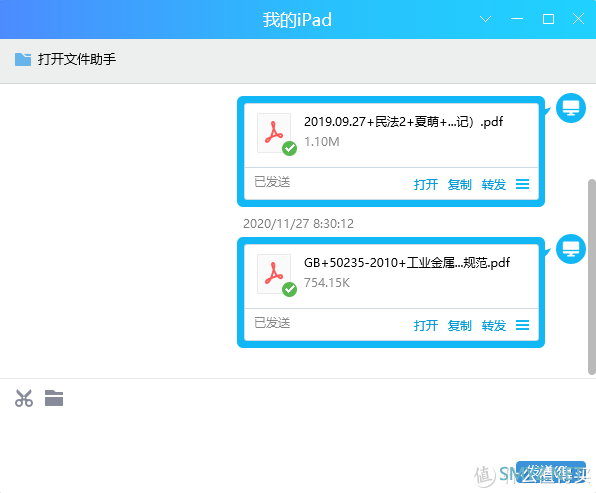Click 已发送 status under GB+50235-2010 file
Viewport: 596px width, 493px height.
coord(272,323)
